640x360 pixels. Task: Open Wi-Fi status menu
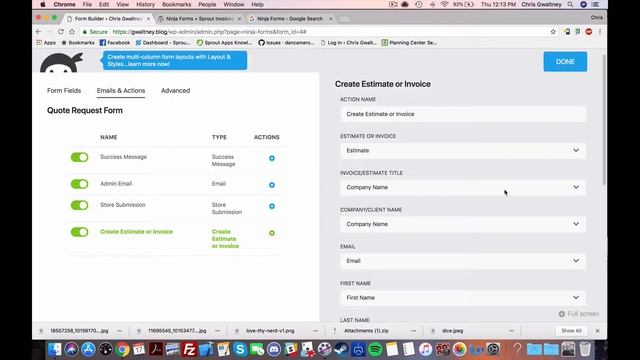pos(444,4)
